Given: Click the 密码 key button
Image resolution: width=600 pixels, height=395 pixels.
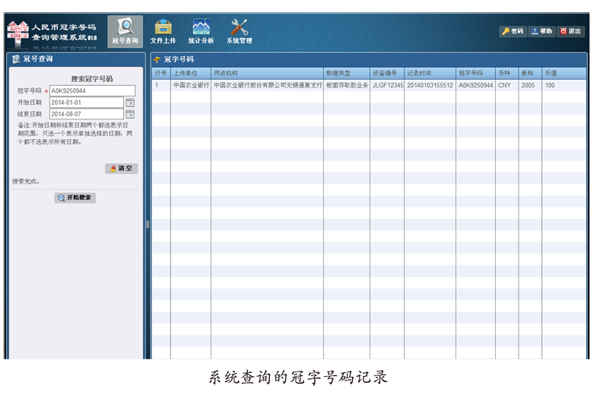Looking at the screenshot, I should (513, 31).
